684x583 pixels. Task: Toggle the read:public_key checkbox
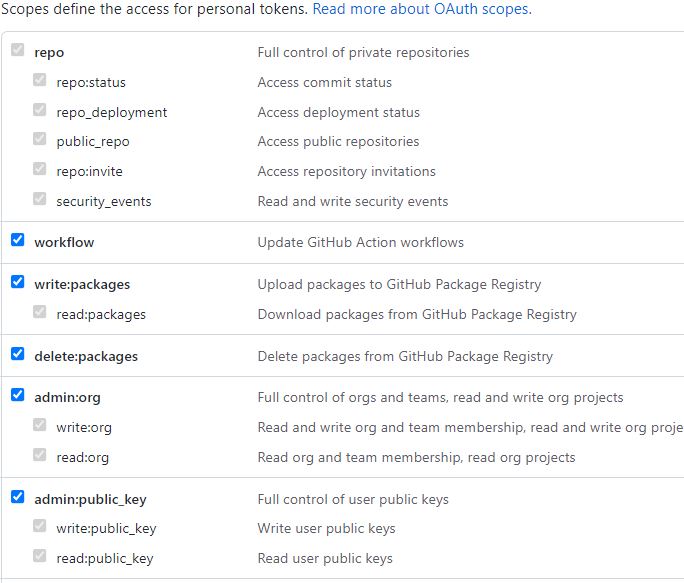tap(40, 556)
